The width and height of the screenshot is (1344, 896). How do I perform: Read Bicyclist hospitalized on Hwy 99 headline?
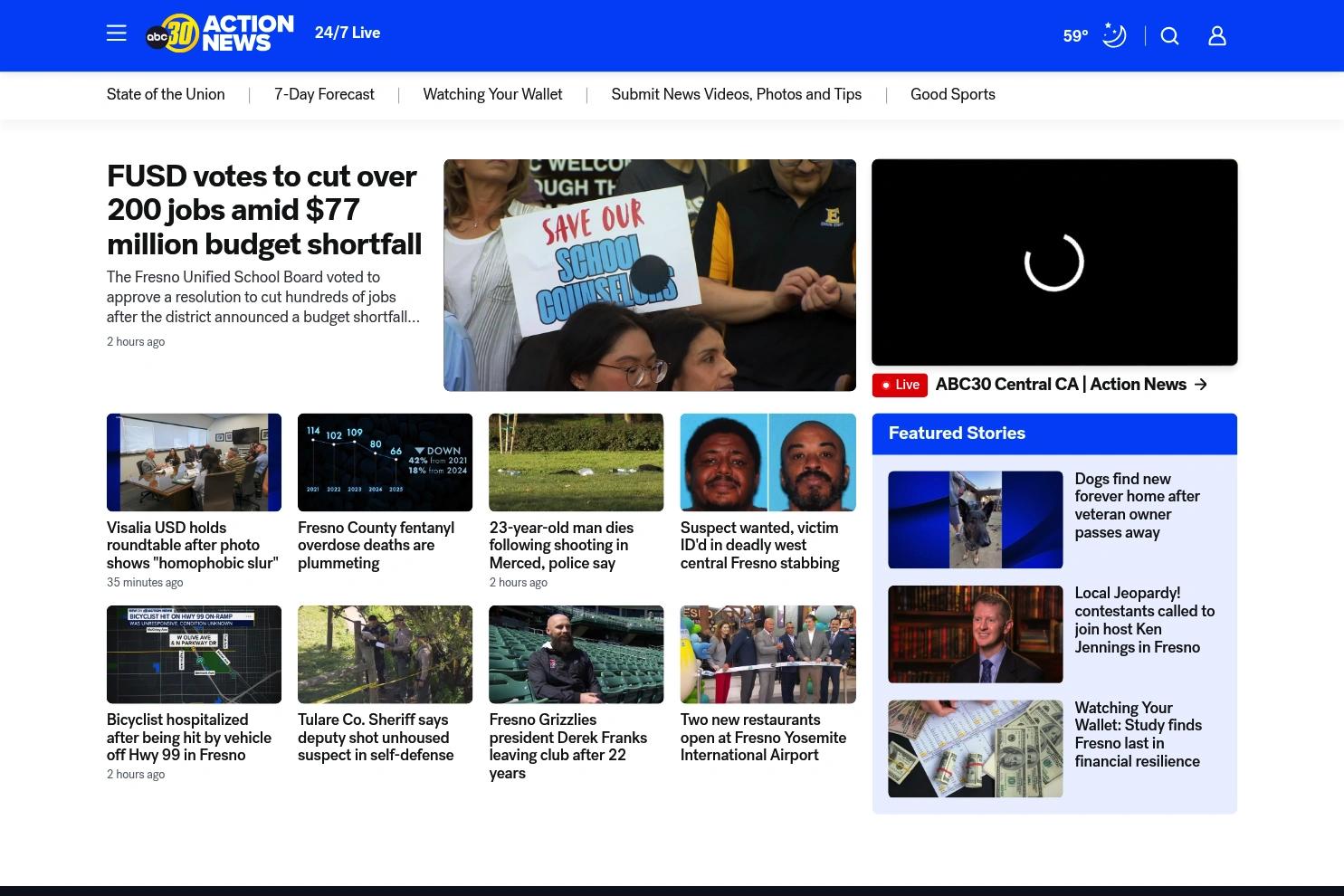tap(189, 738)
